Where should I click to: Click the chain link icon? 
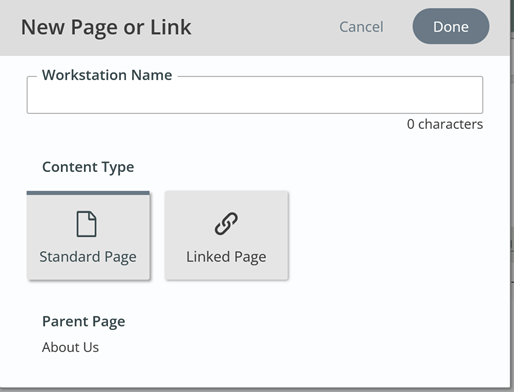pyautogui.click(x=226, y=224)
